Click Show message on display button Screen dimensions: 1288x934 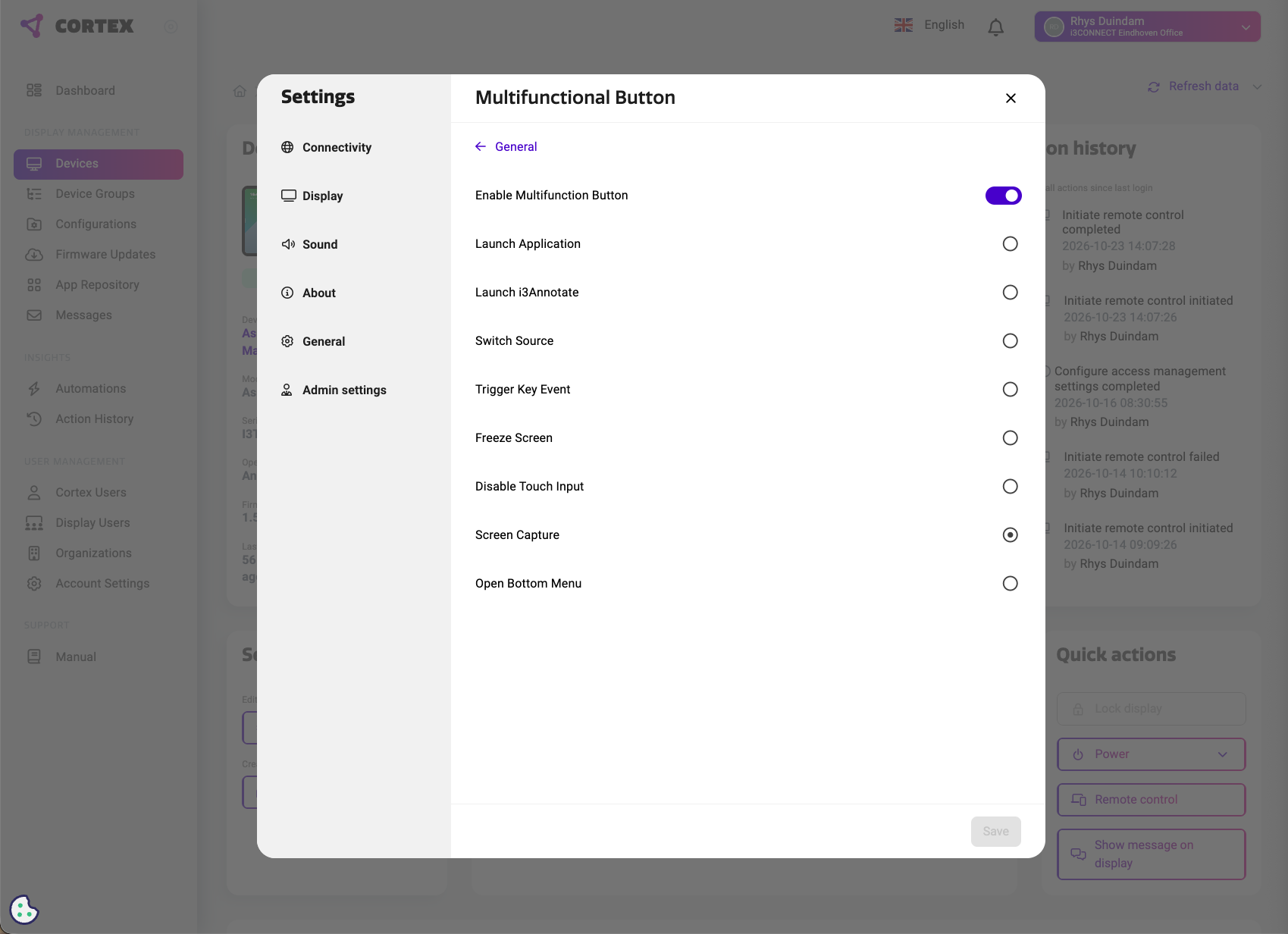click(1152, 854)
